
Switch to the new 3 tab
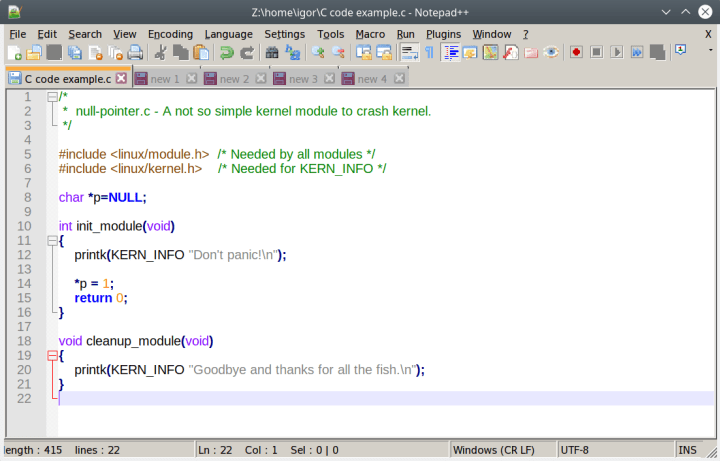[x=303, y=79]
